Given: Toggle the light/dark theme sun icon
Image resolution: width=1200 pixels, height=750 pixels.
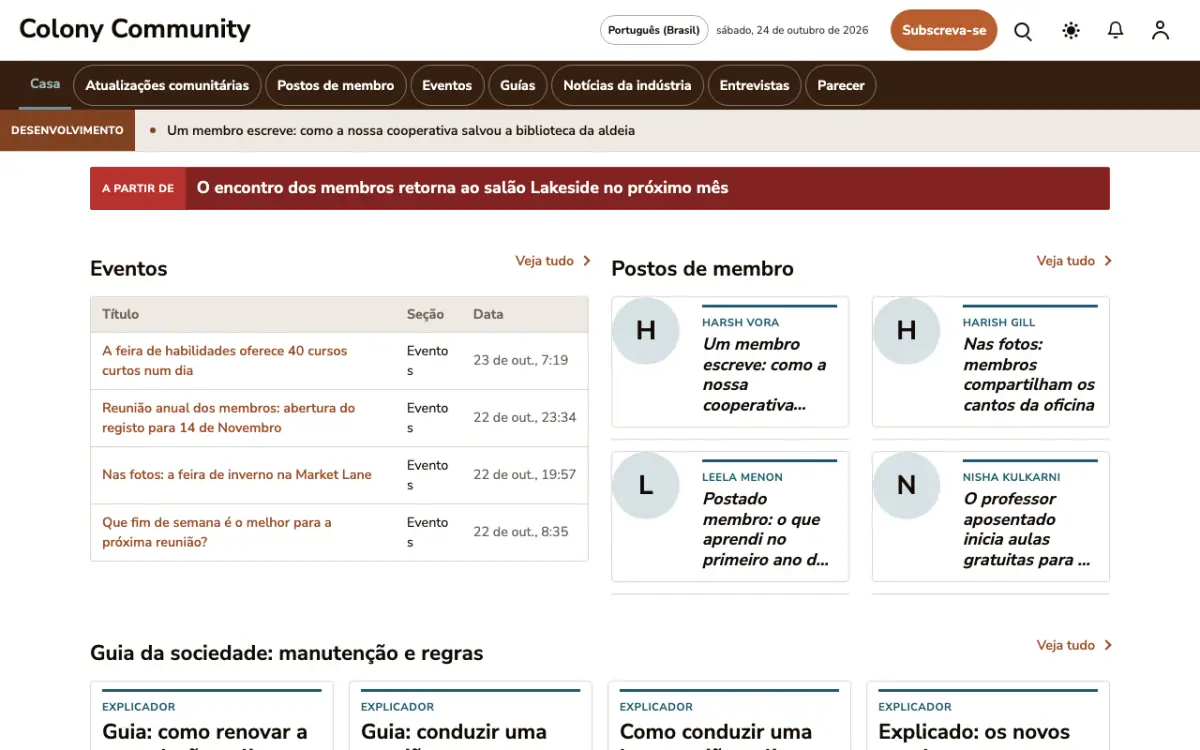Looking at the screenshot, I should tap(1071, 31).
